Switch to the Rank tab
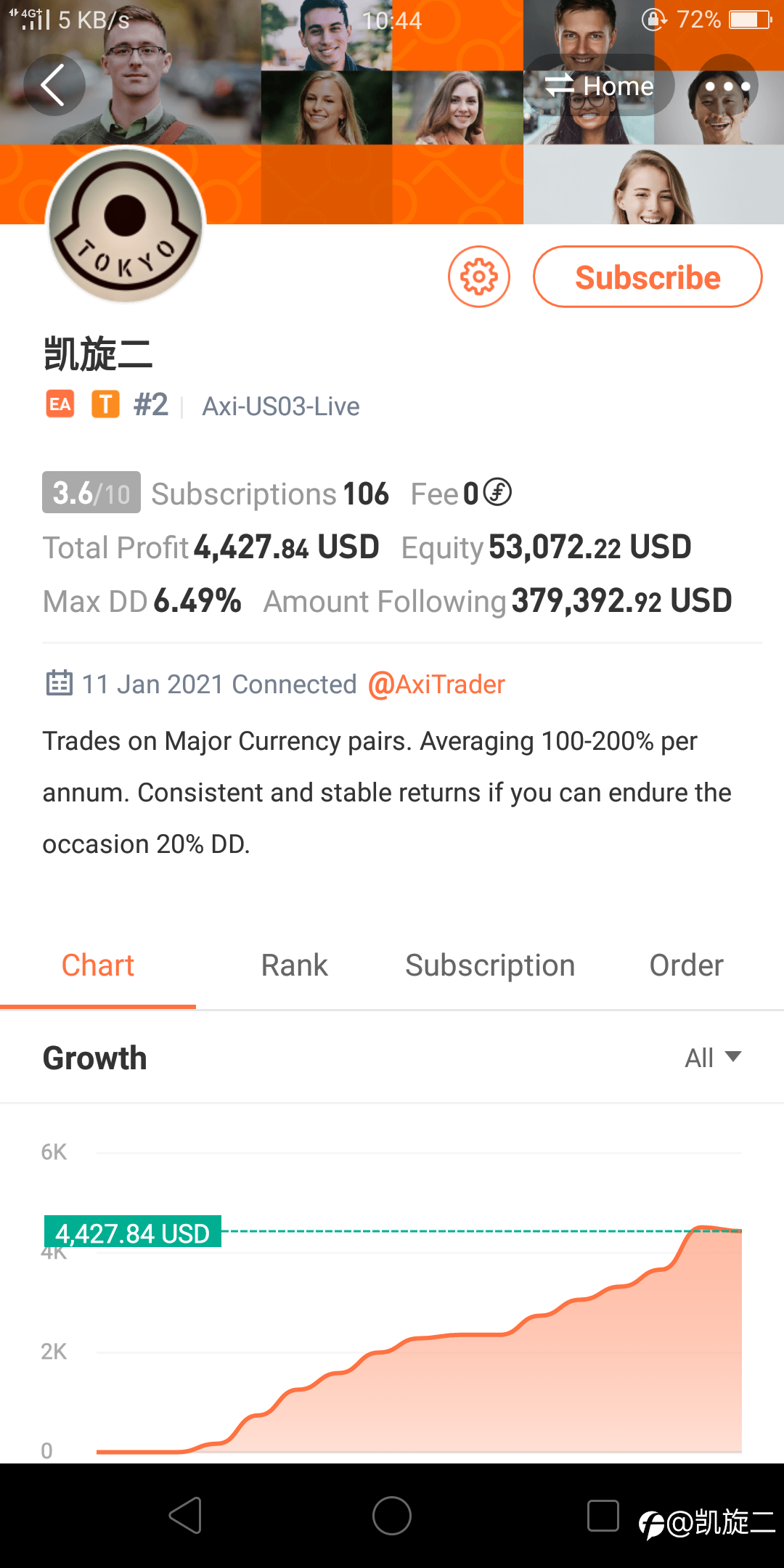 point(294,965)
